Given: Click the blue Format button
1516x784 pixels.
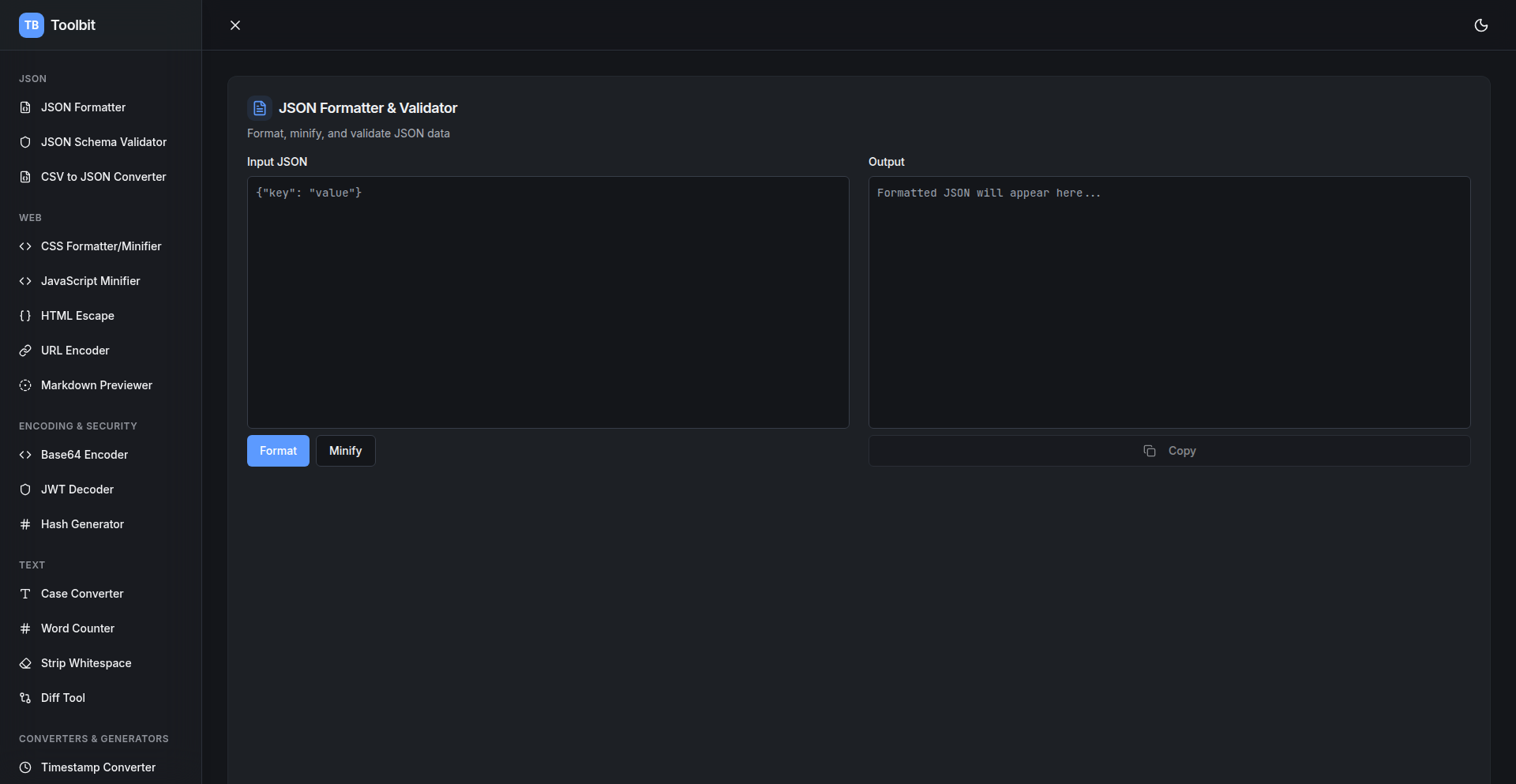Looking at the screenshot, I should point(278,451).
